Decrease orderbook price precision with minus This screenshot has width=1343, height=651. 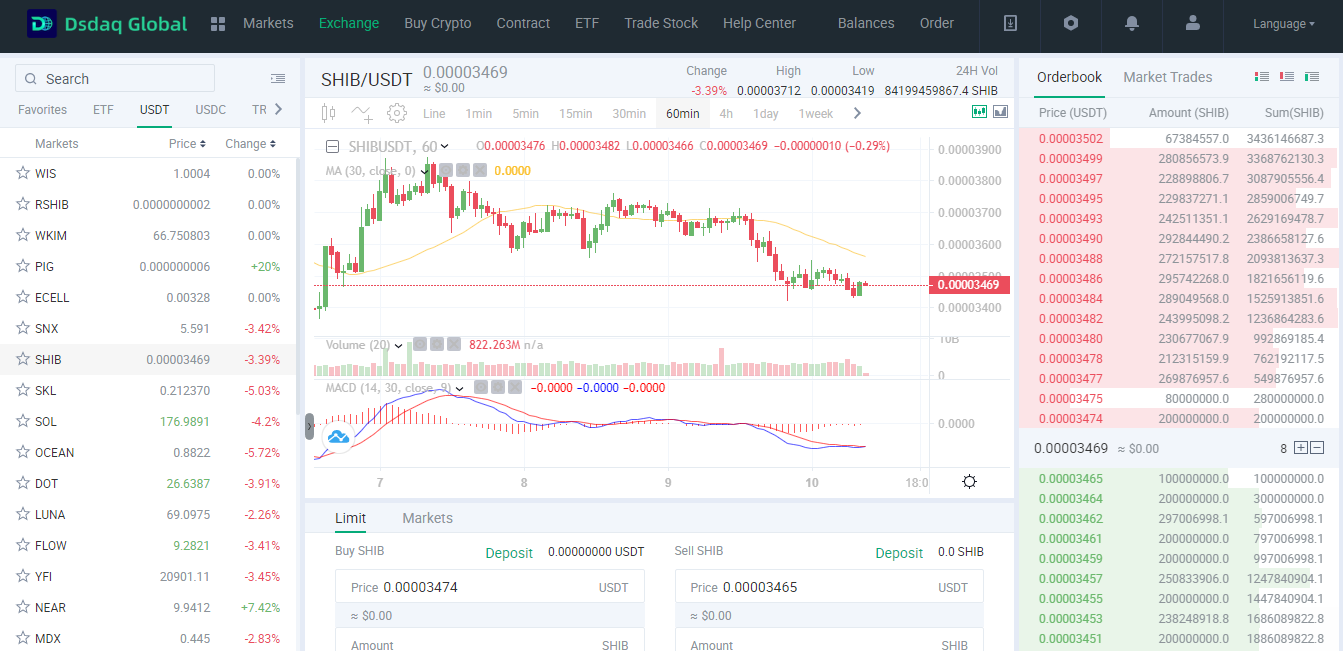[x=1317, y=448]
